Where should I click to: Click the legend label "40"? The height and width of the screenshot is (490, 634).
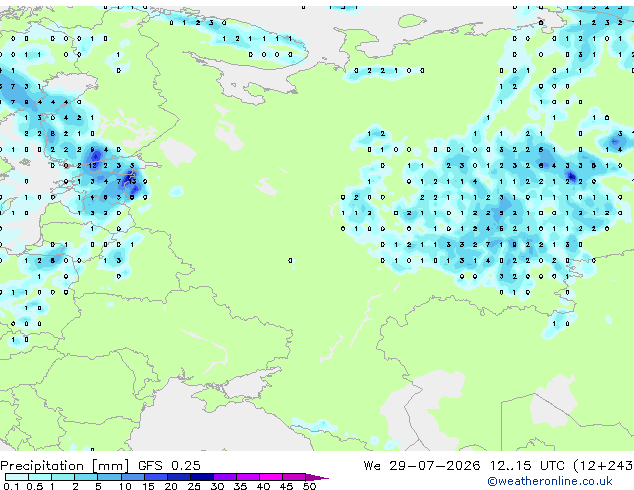point(263,486)
